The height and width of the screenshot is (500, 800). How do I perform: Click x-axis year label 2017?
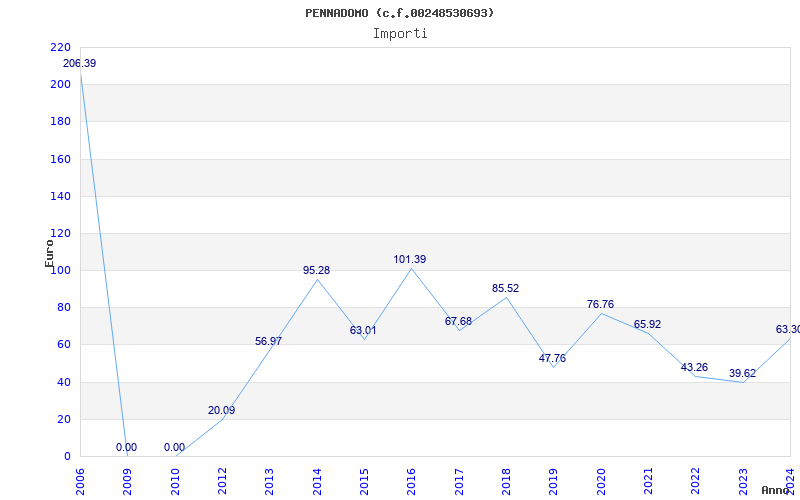(459, 482)
